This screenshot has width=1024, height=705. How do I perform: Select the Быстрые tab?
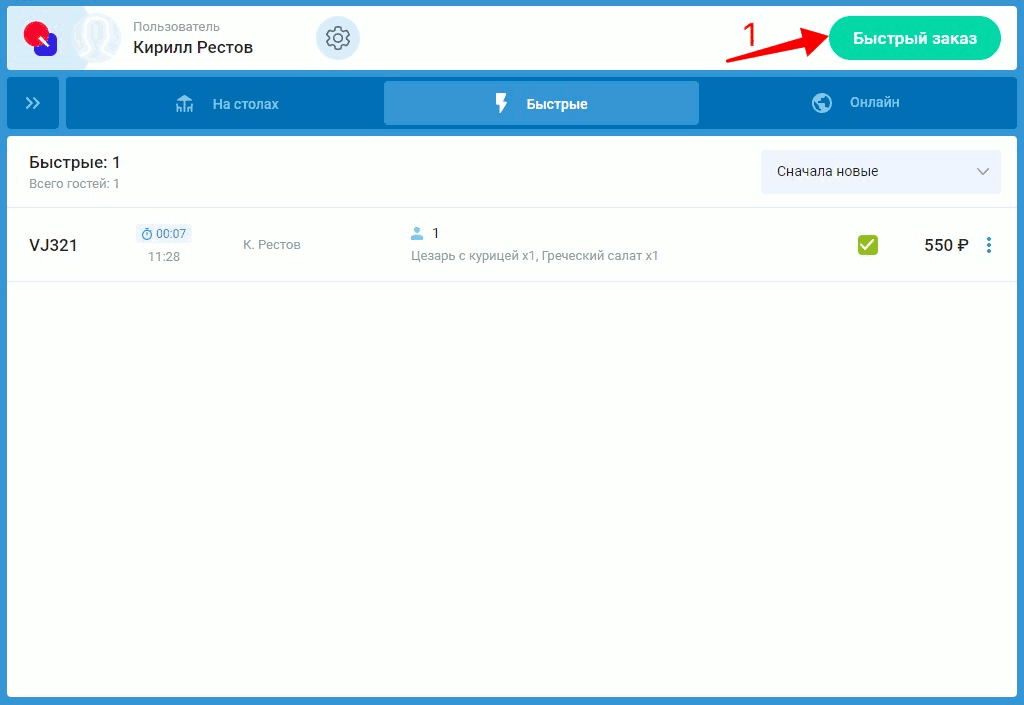coord(541,103)
